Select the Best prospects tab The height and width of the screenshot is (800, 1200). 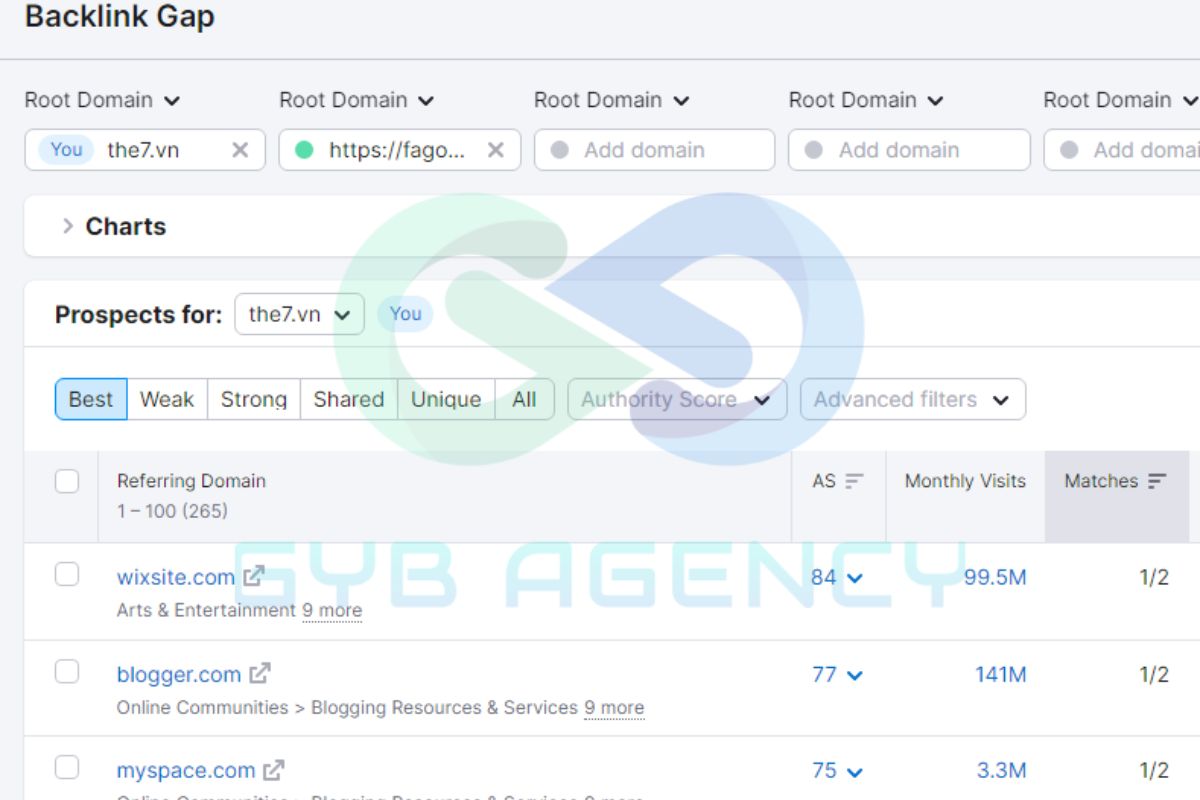91,399
